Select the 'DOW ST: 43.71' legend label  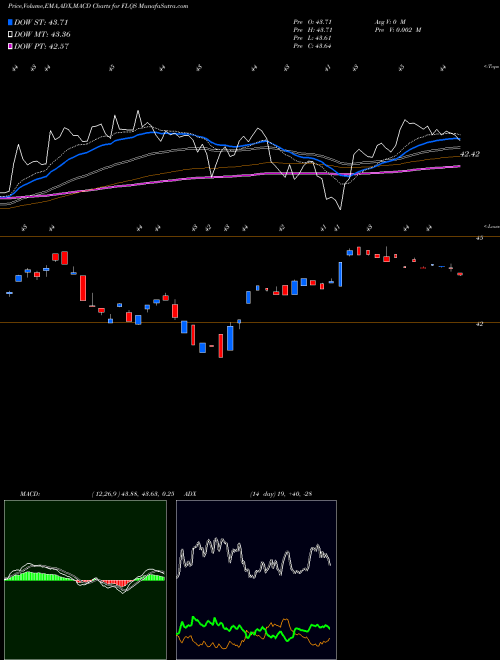41,22
